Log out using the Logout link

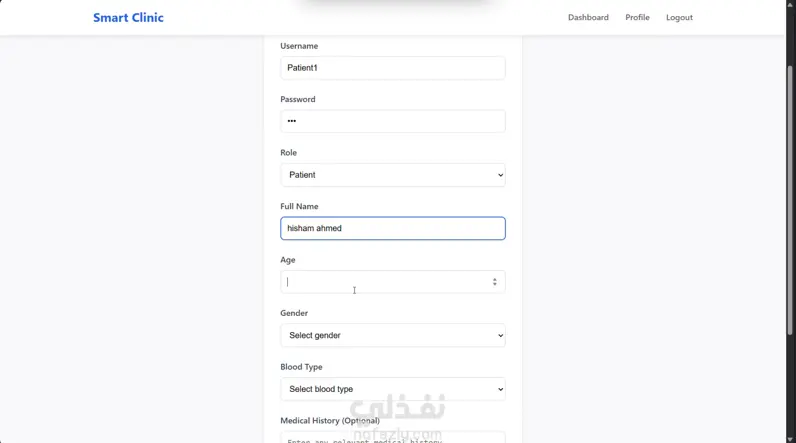[679, 18]
